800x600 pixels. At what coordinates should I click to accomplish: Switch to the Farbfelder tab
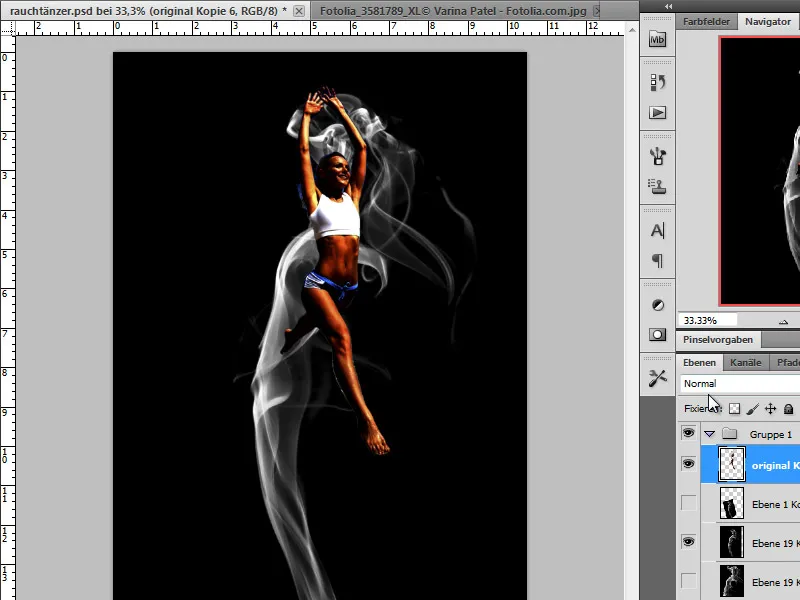pos(706,22)
